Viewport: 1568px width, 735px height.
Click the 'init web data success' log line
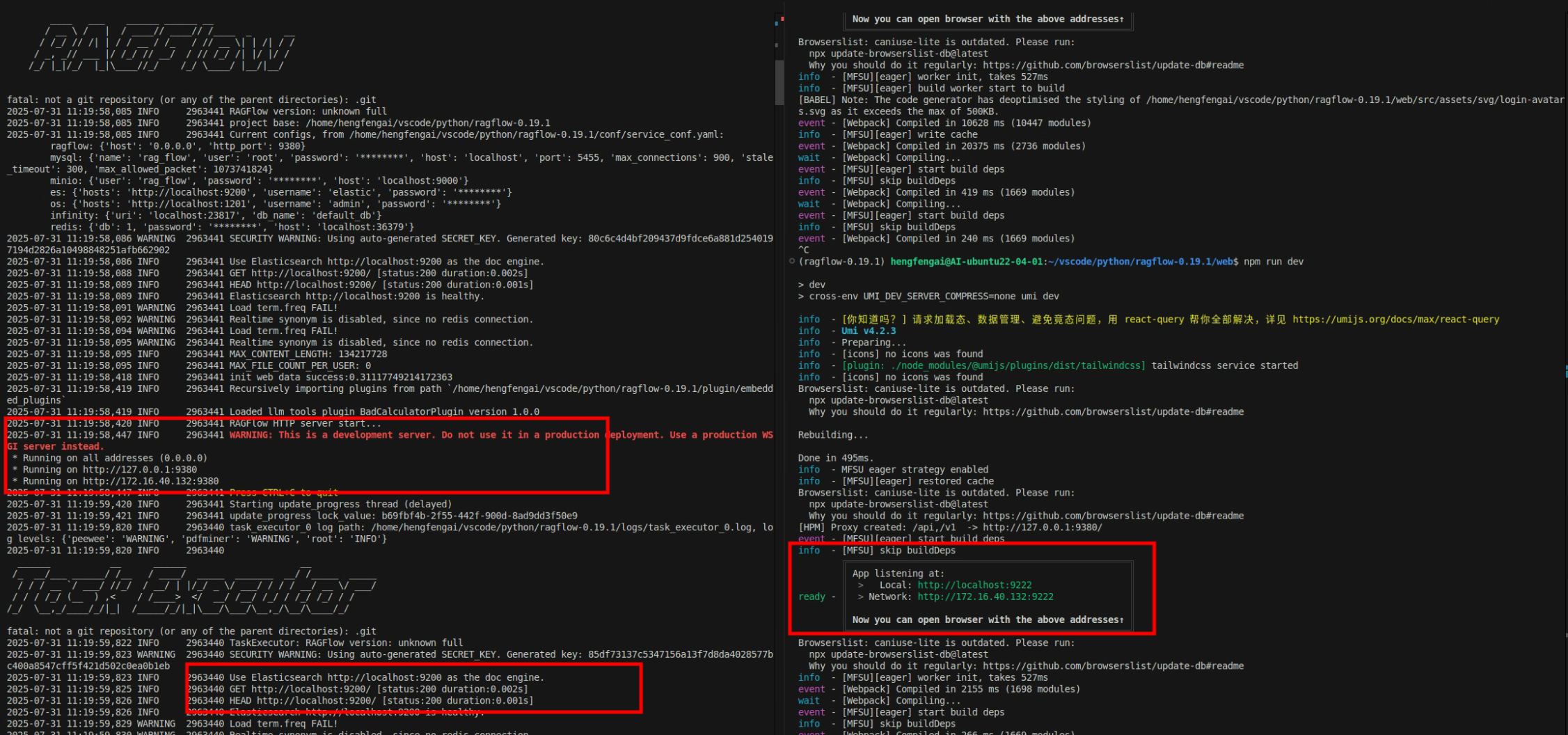tap(230, 377)
